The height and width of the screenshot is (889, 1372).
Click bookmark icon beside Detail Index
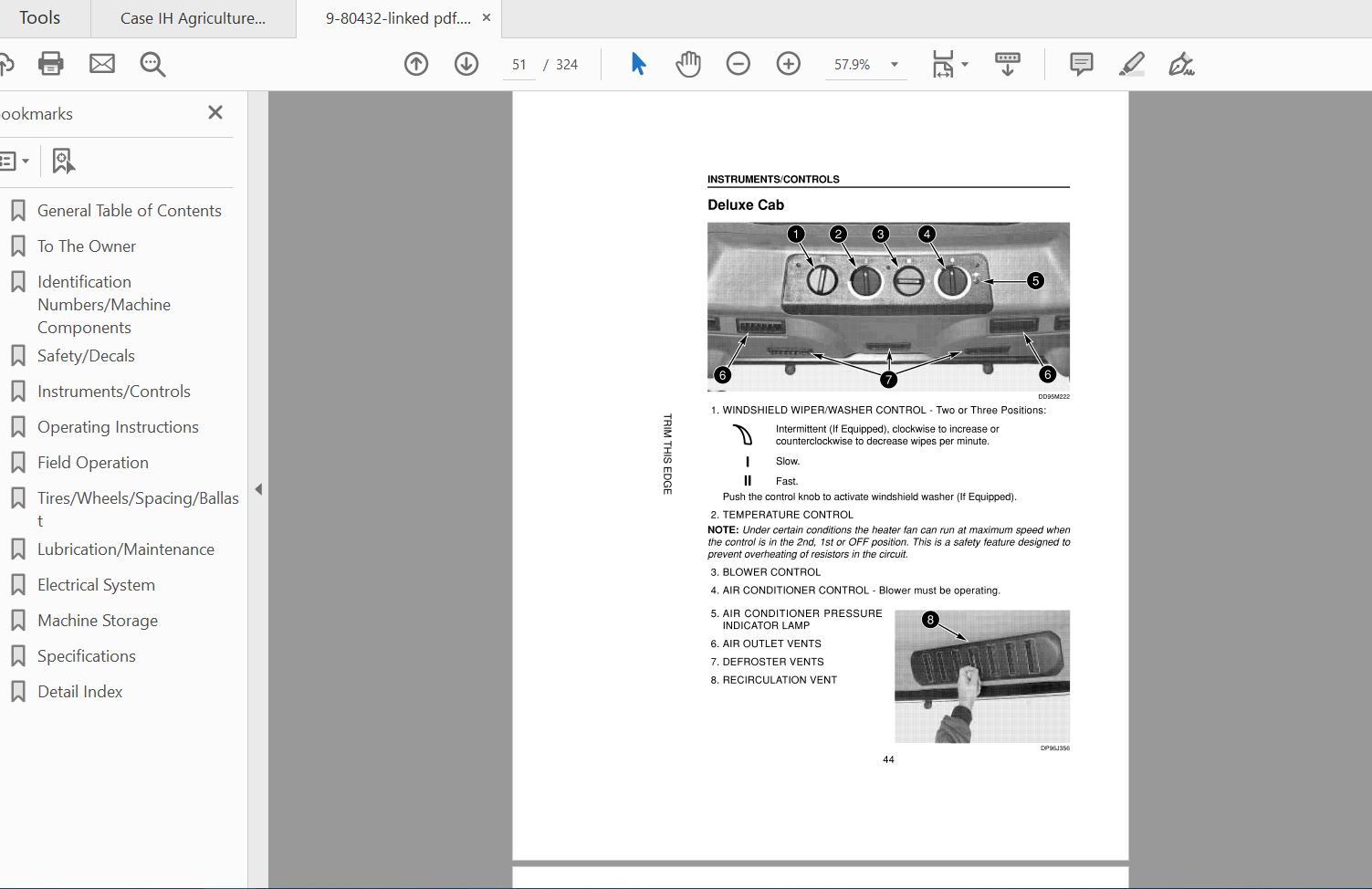click(18, 692)
